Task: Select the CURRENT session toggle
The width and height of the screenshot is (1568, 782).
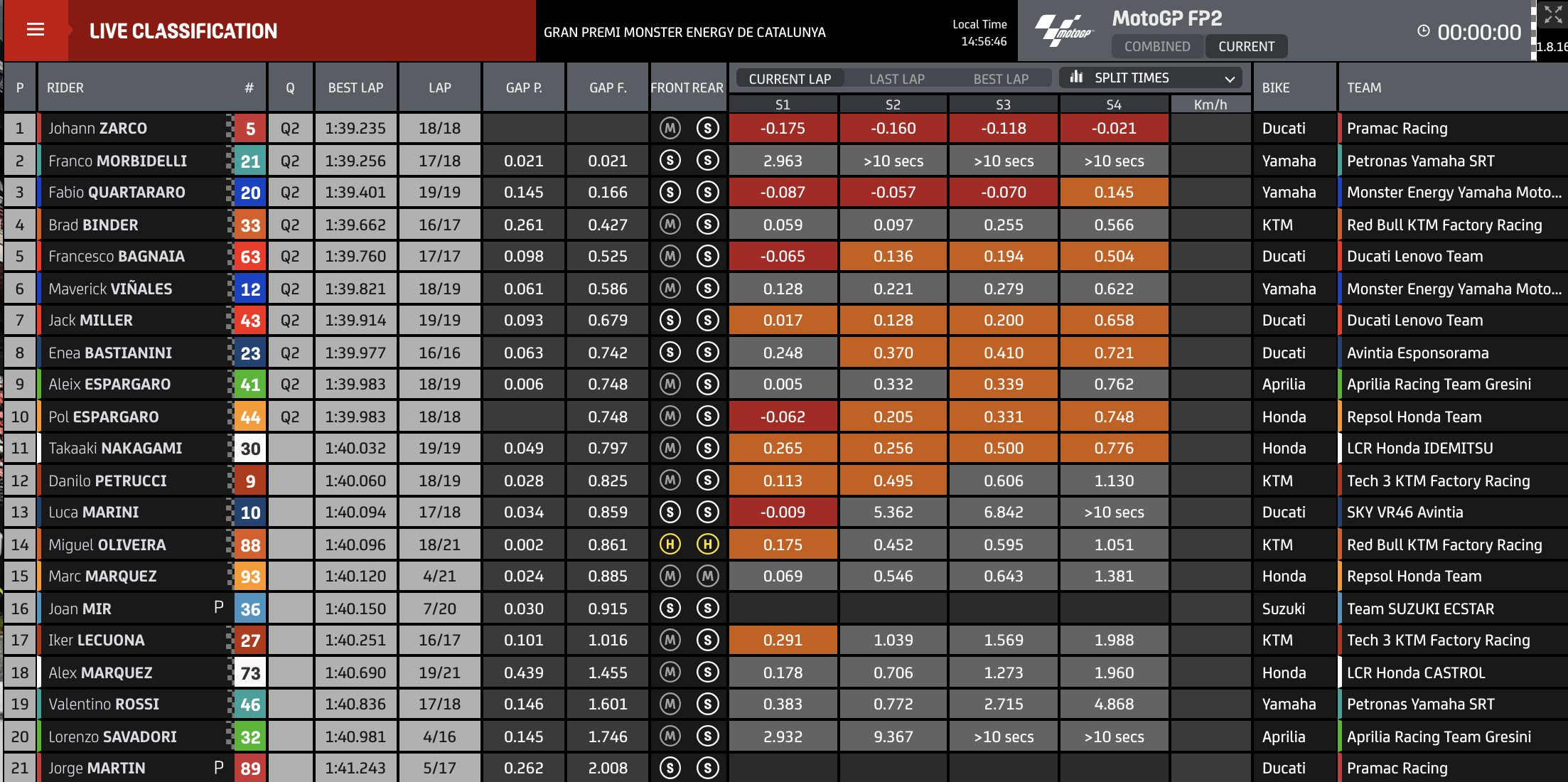Action: (1246, 47)
